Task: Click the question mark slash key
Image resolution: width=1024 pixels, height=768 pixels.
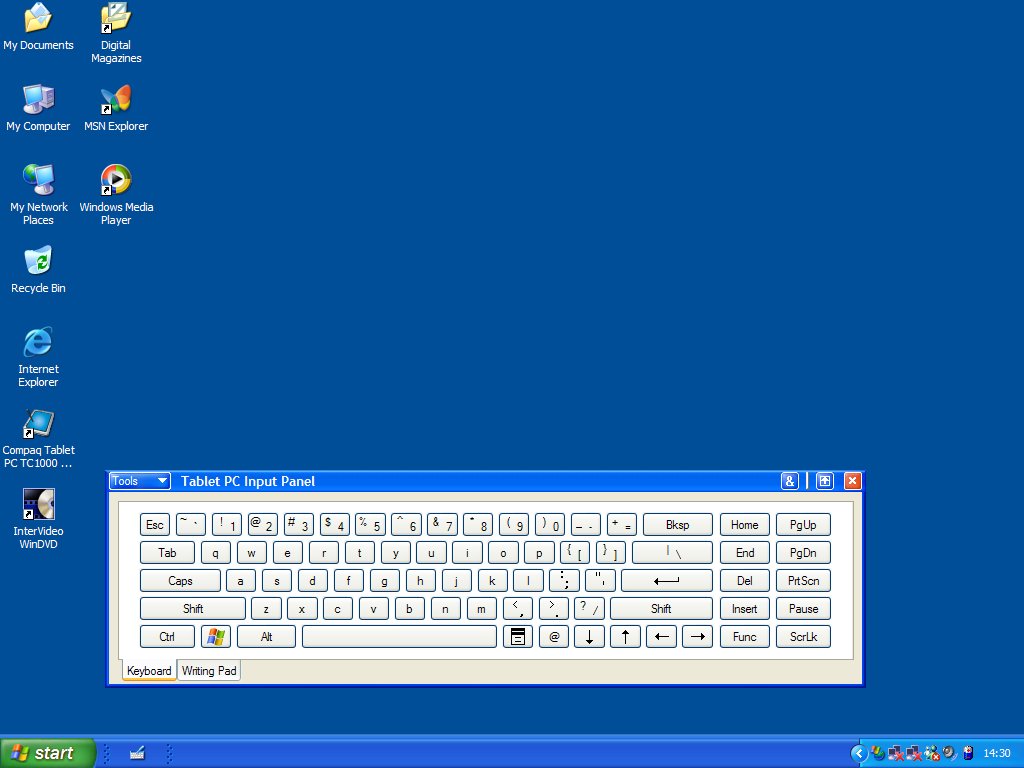Action: tap(589, 609)
